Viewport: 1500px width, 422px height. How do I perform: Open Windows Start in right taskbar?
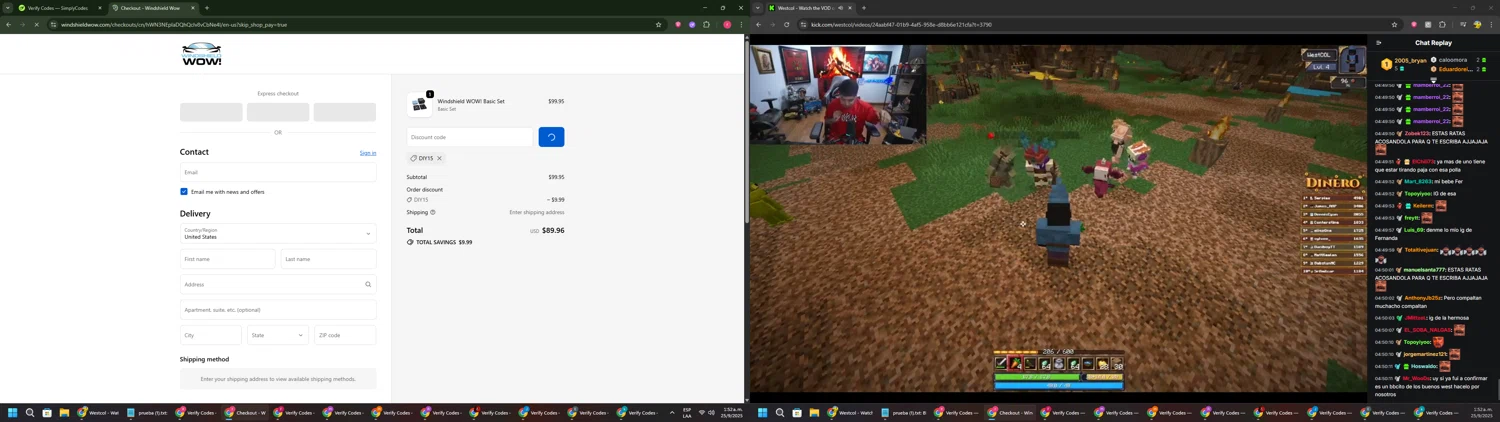(x=762, y=413)
